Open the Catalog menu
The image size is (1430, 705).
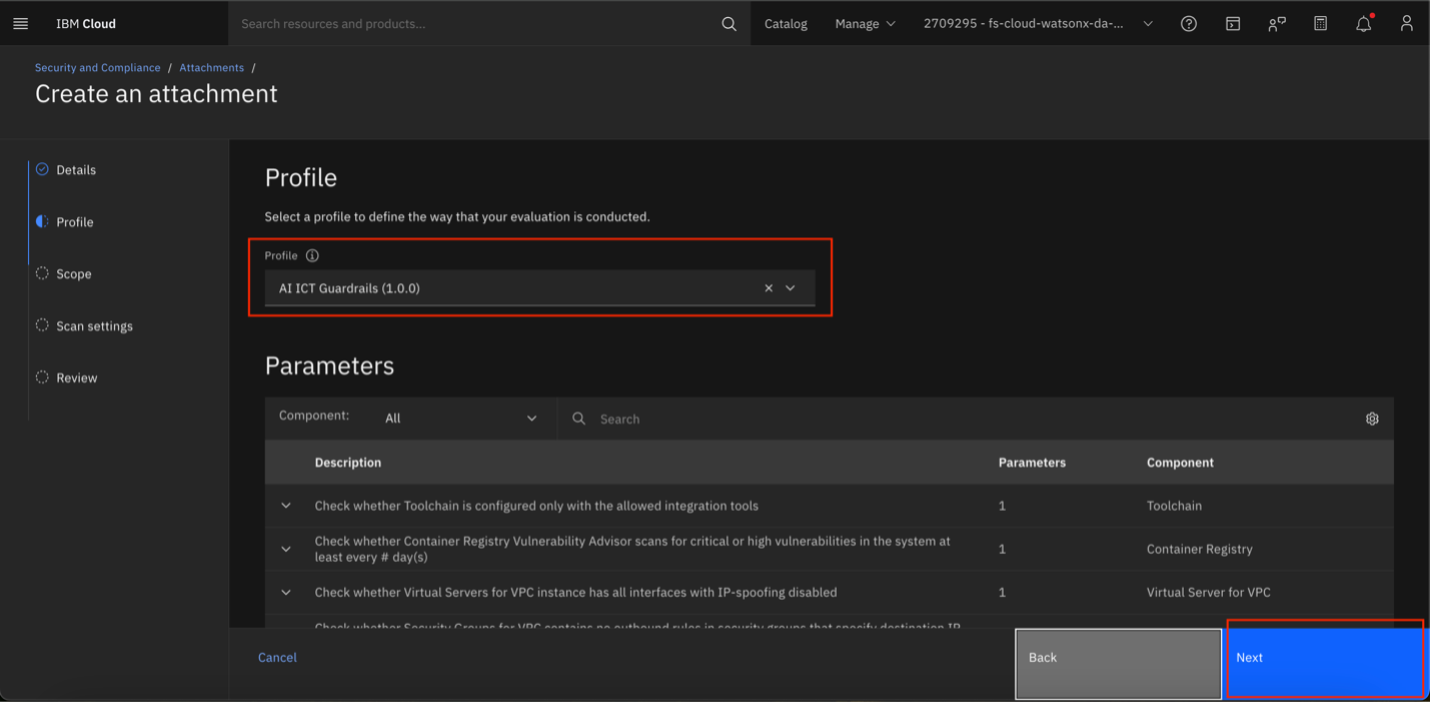[785, 23]
